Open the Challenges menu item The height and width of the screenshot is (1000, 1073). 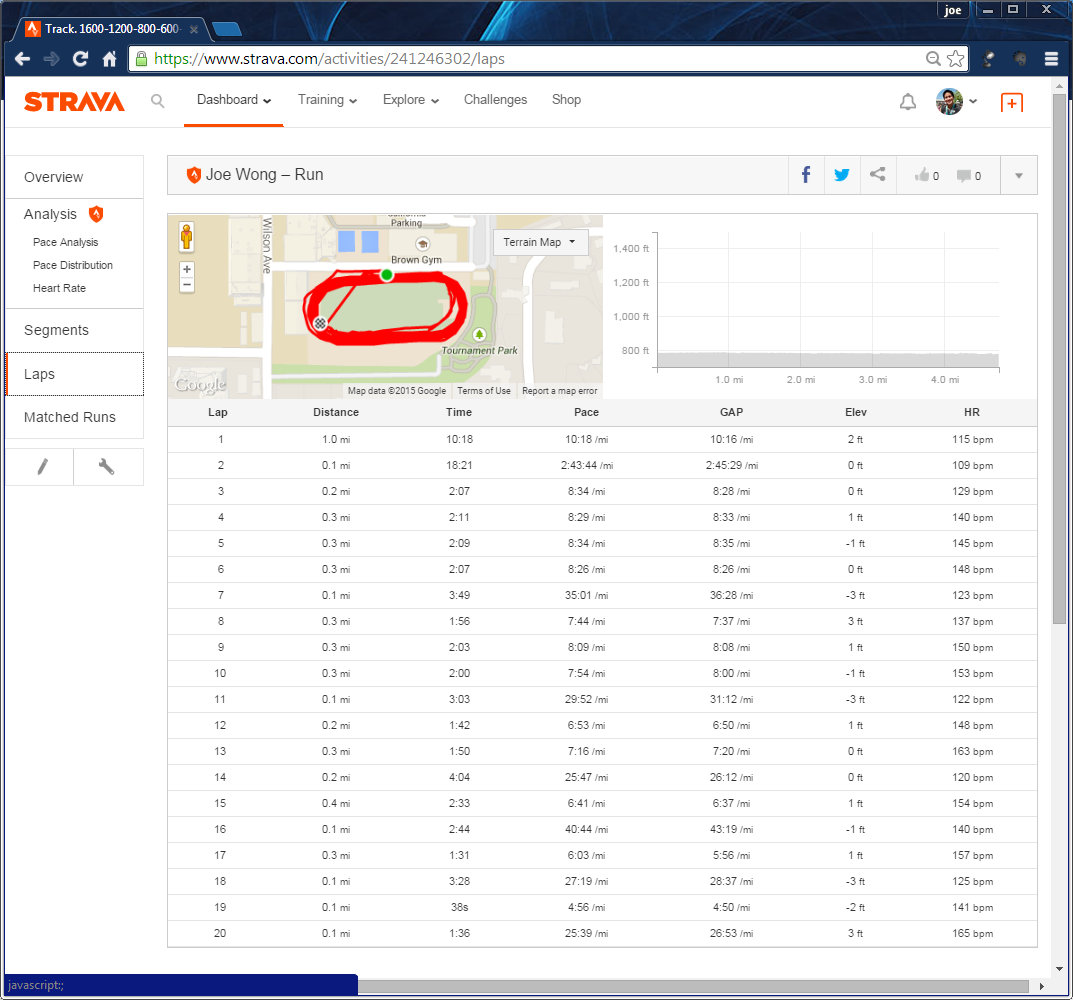click(x=495, y=100)
